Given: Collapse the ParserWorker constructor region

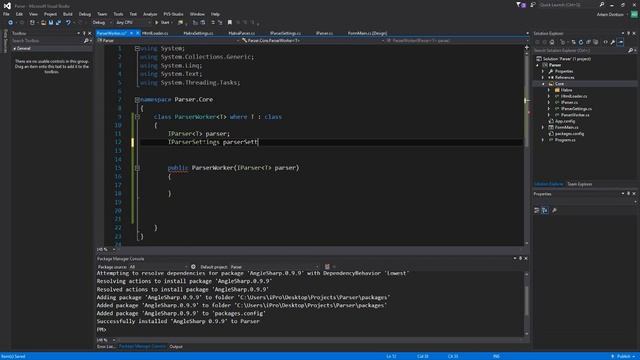Looking at the screenshot, I should (137, 168).
